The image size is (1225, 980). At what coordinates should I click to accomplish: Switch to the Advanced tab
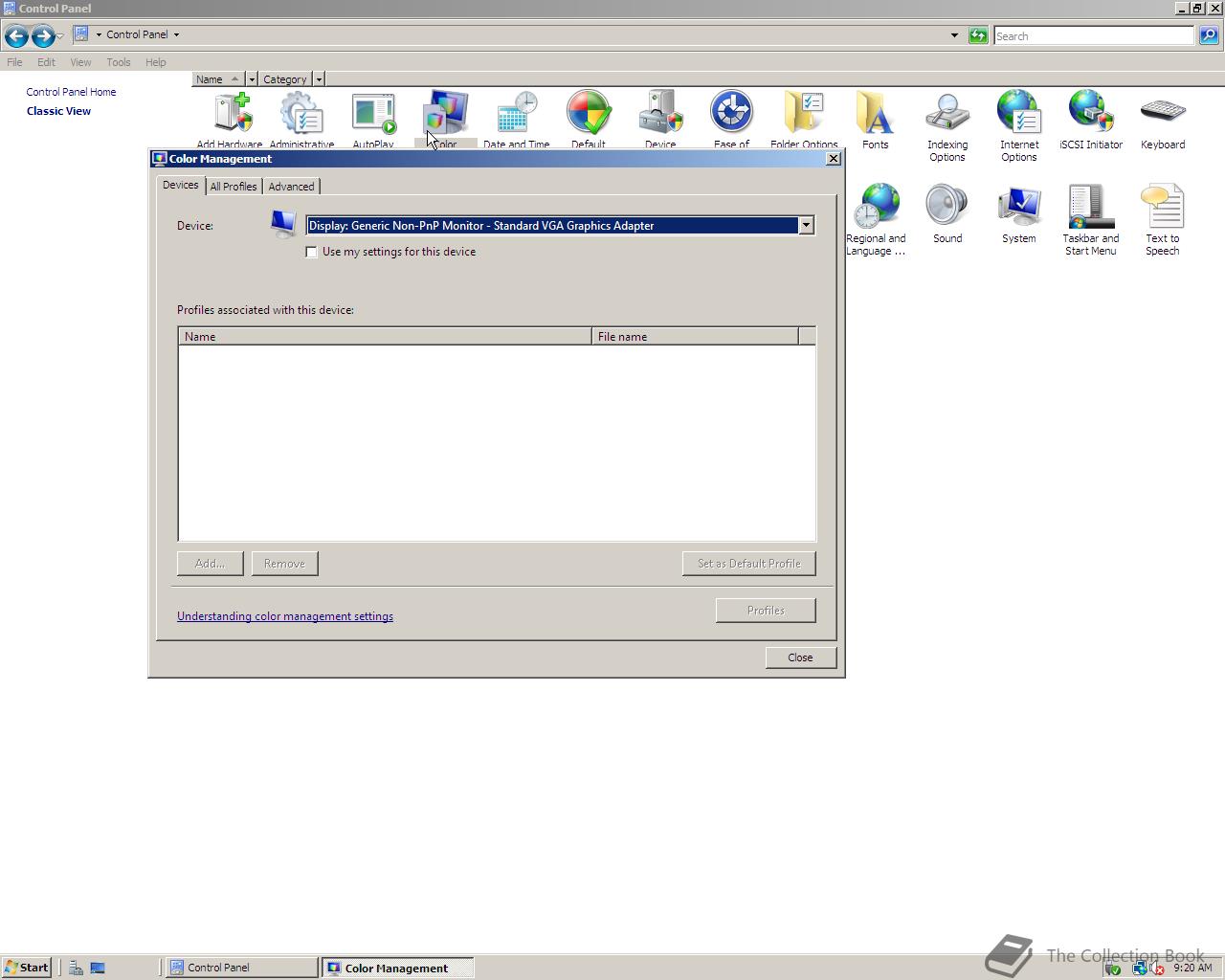291,187
